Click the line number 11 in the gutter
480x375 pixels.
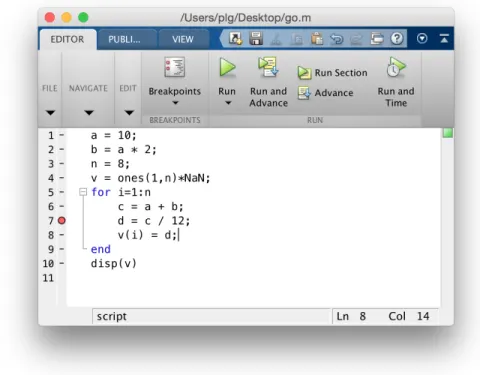pos(48,278)
